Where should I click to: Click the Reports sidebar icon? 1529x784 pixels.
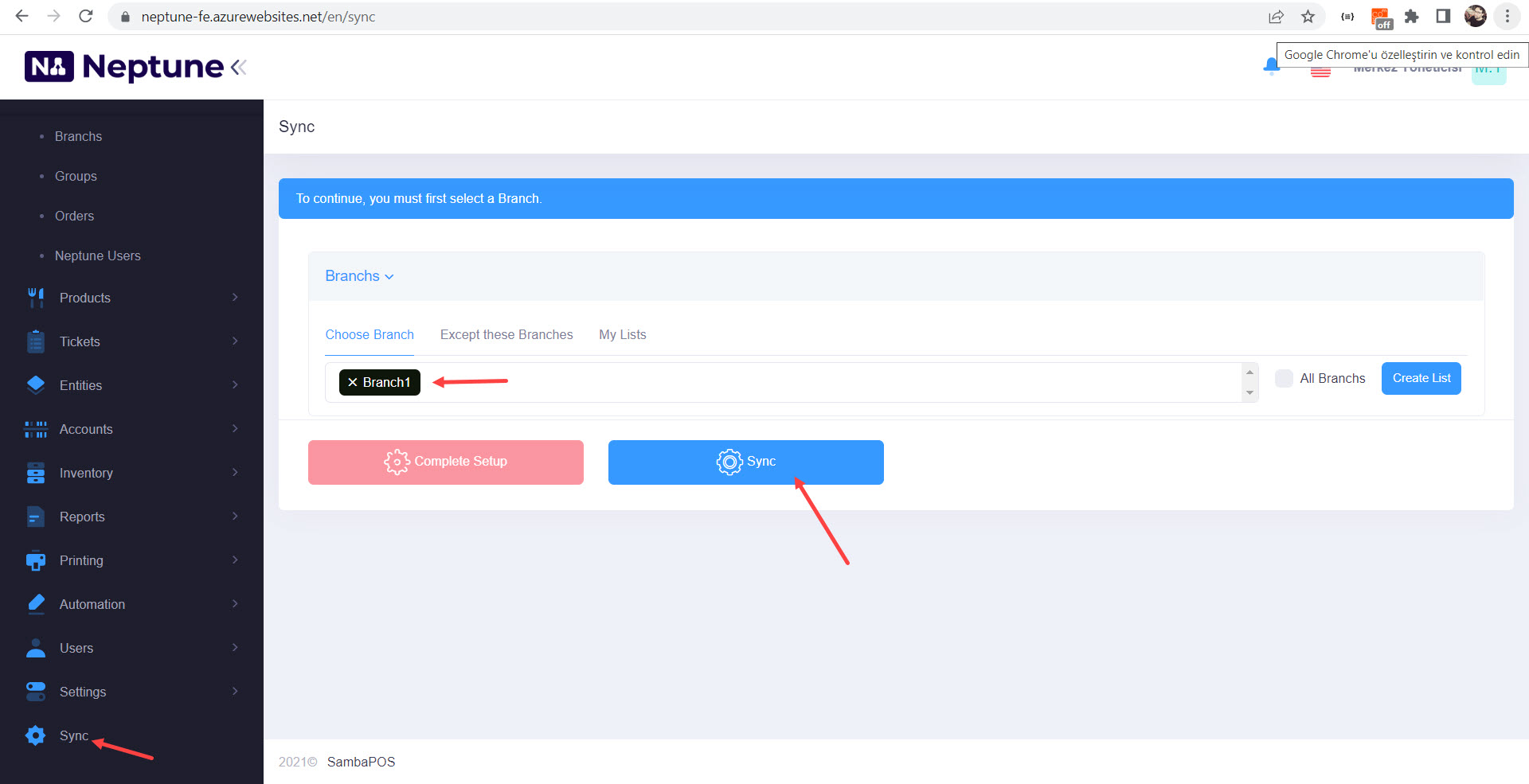[36, 517]
